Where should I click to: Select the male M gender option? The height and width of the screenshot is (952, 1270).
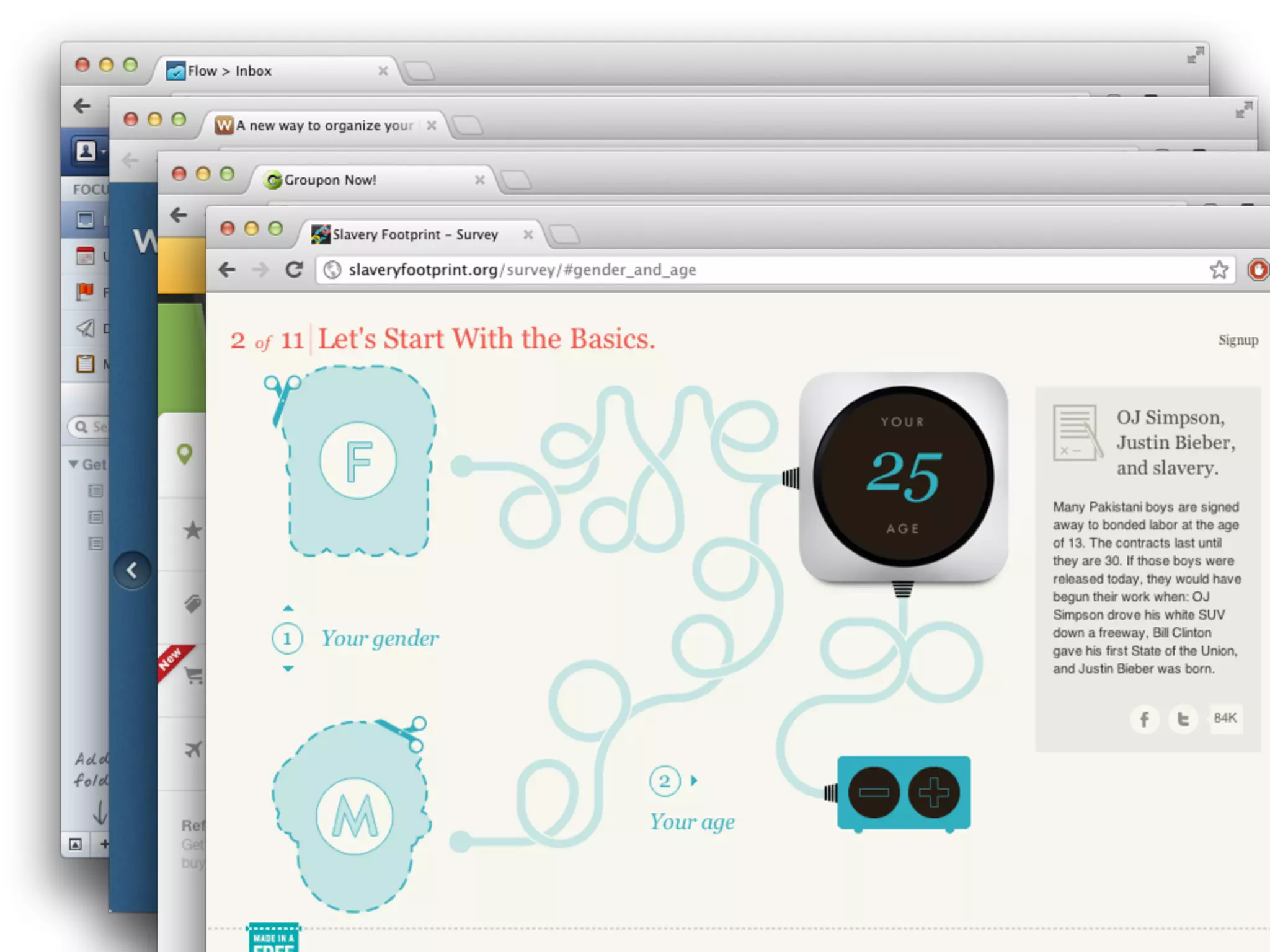355,817
